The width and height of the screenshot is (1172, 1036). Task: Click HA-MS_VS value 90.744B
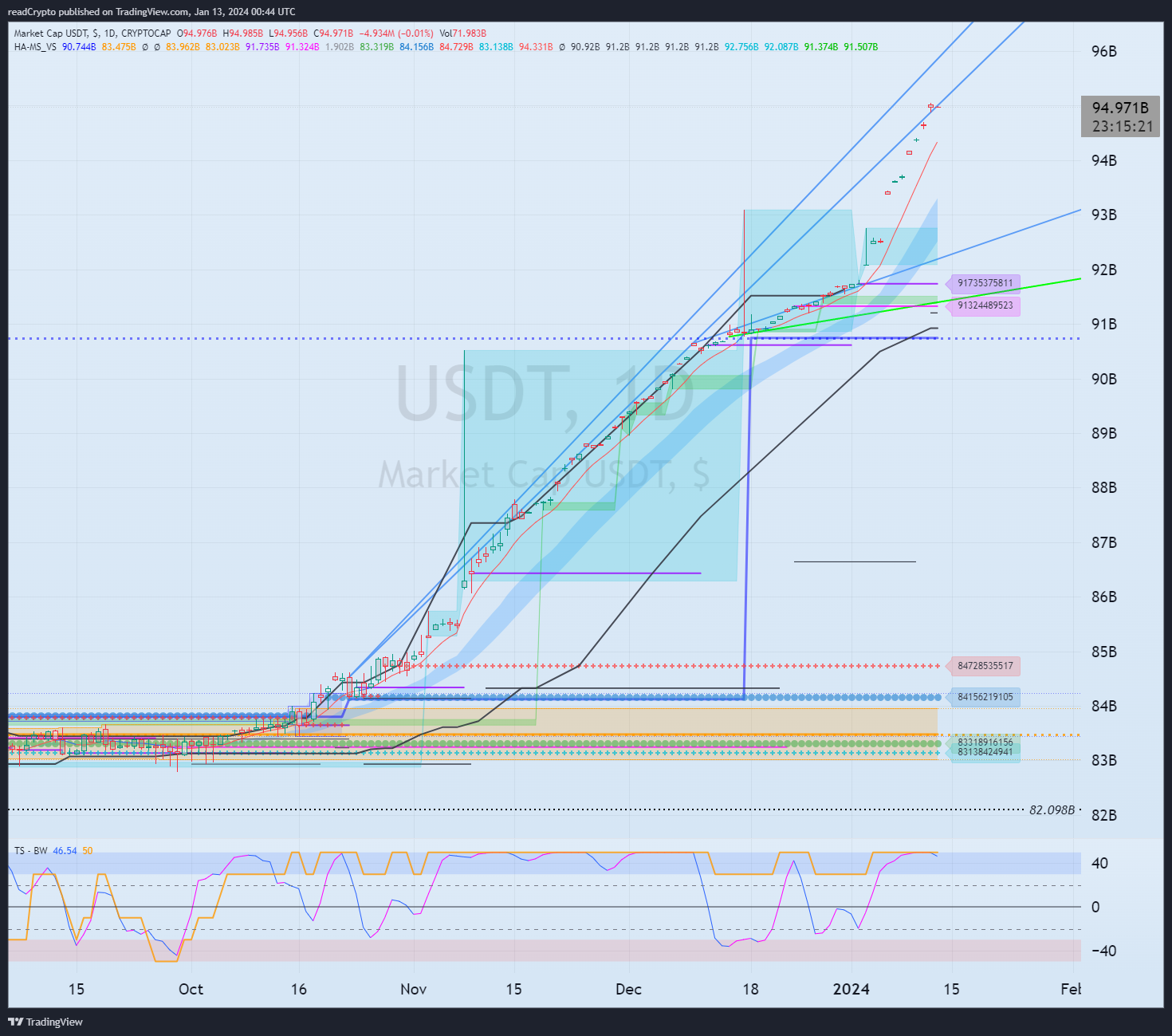(79, 47)
